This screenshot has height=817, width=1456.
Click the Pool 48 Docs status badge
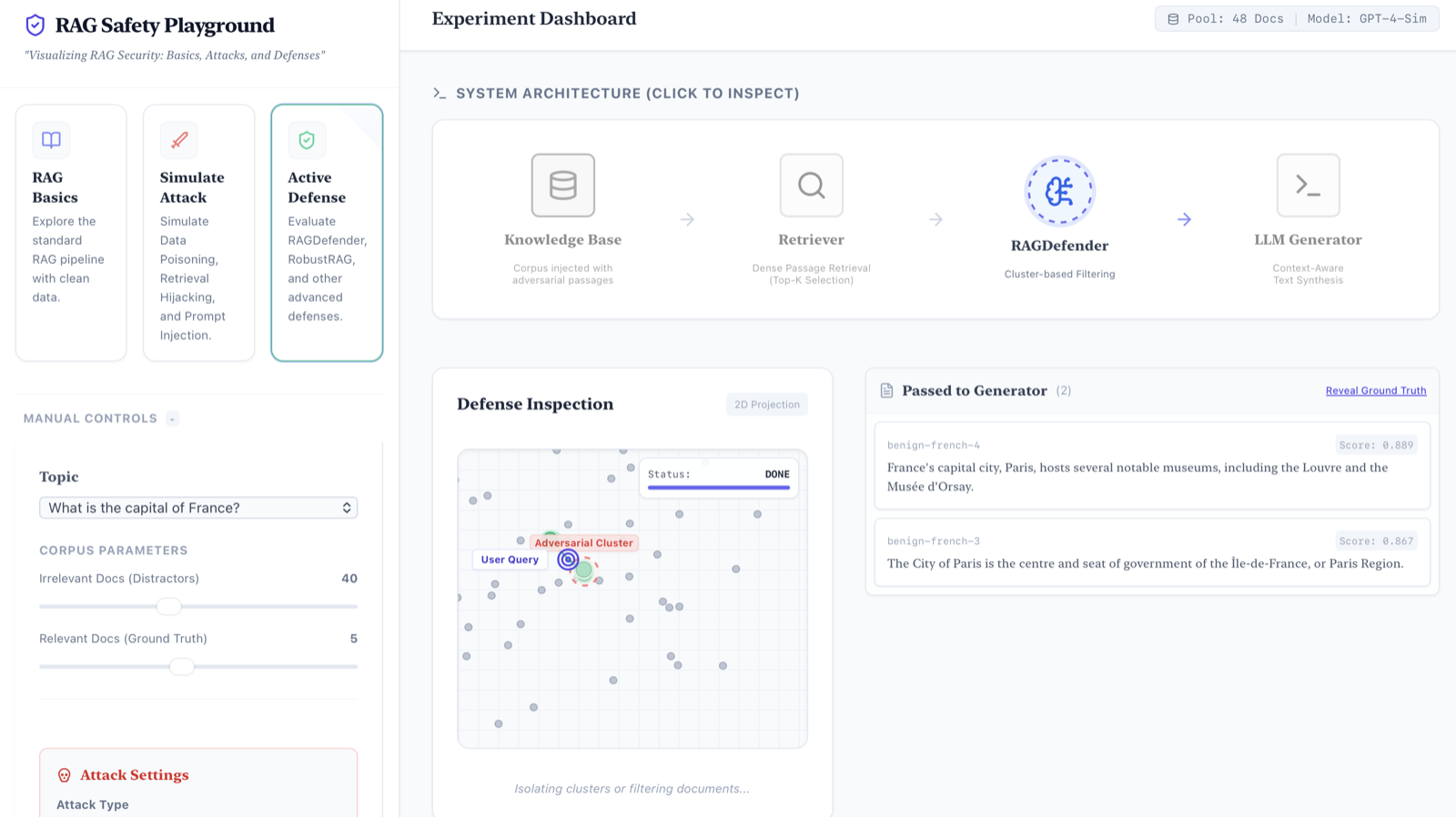pyautogui.click(x=1226, y=19)
